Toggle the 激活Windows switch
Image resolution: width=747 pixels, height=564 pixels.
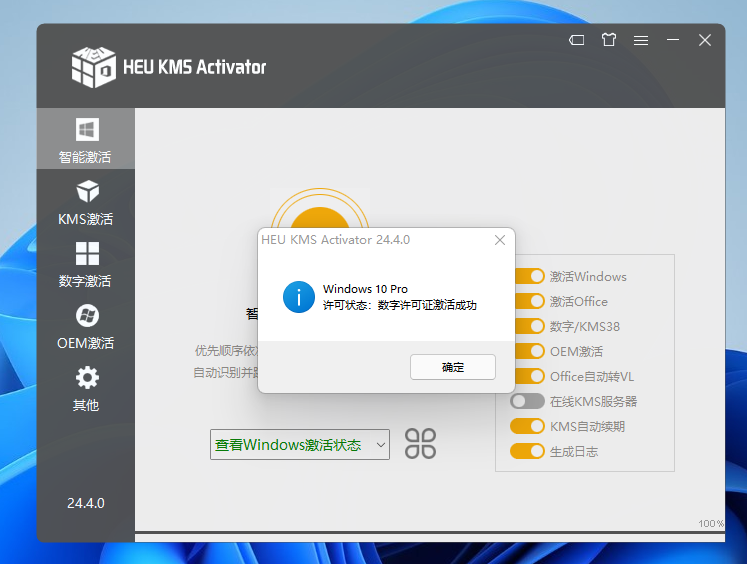pyautogui.click(x=529, y=276)
